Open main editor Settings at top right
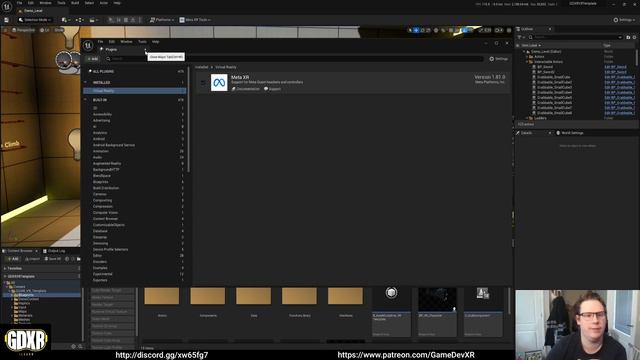Screen dimensions: 640x360 pyautogui.click(x=624, y=20)
